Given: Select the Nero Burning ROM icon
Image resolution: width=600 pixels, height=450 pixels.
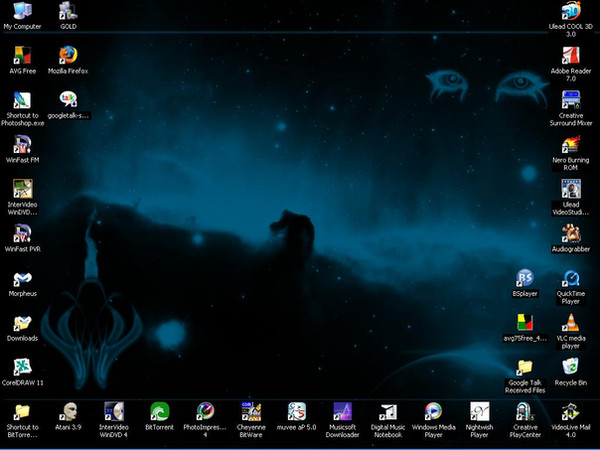Looking at the screenshot, I should pyautogui.click(x=571, y=145).
